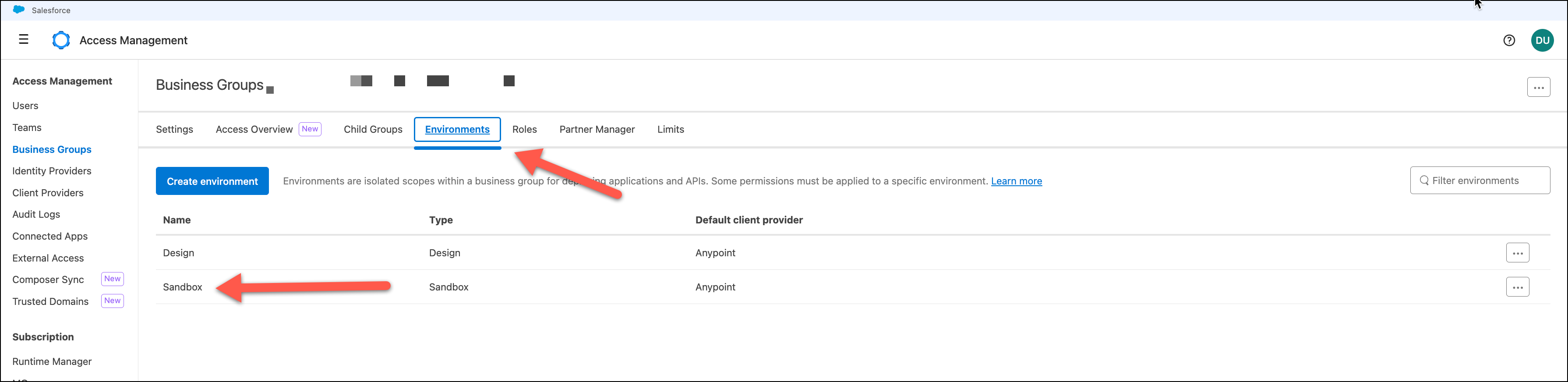Click the New badge beside Trusted Domains

[x=112, y=301]
